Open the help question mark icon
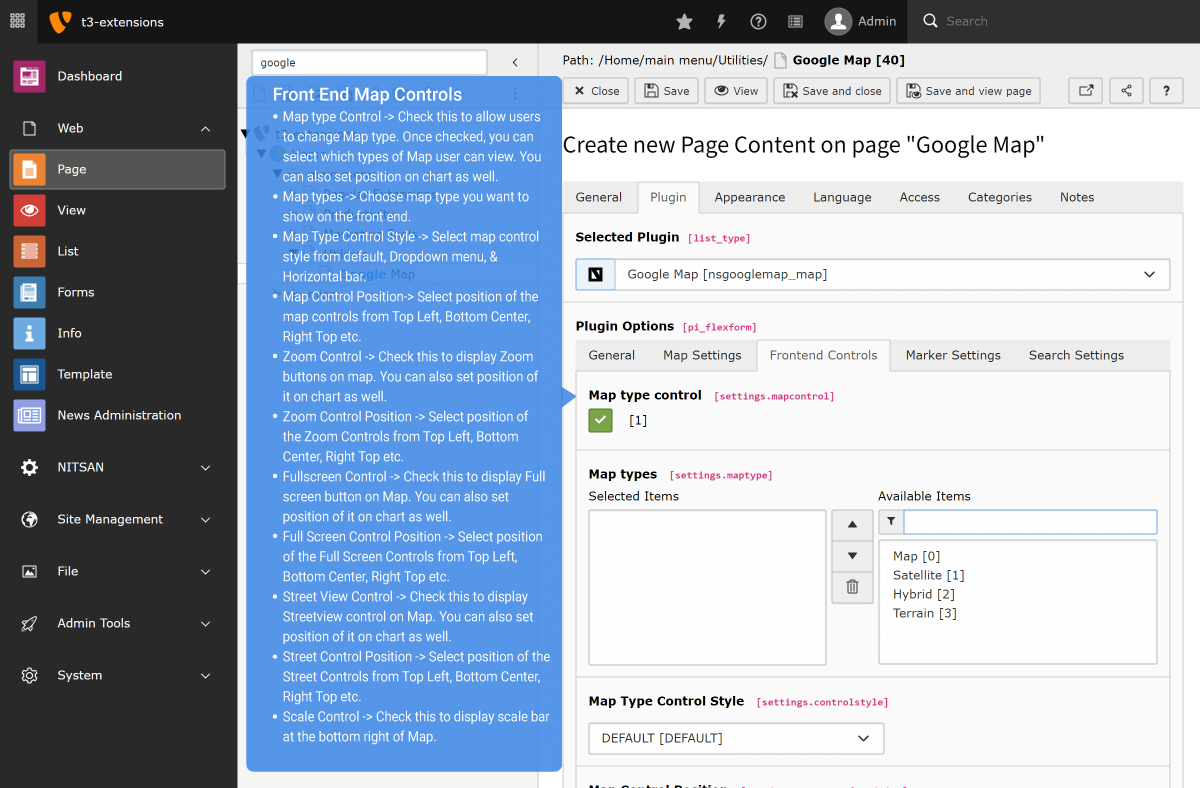Viewport: 1200px width, 788px height. 758,21
